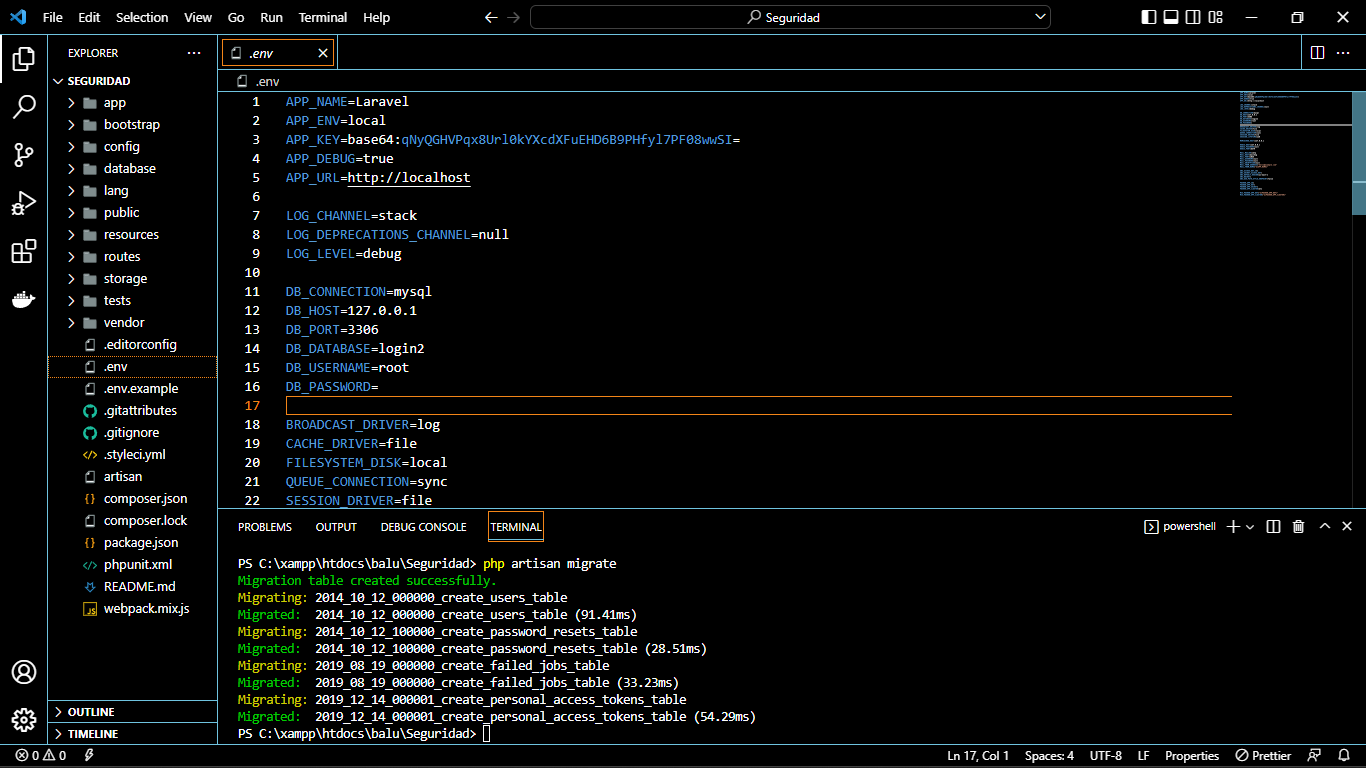Image resolution: width=1366 pixels, height=768 pixels.
Task: Open the Source Control view
Action: tap(24, 155)
